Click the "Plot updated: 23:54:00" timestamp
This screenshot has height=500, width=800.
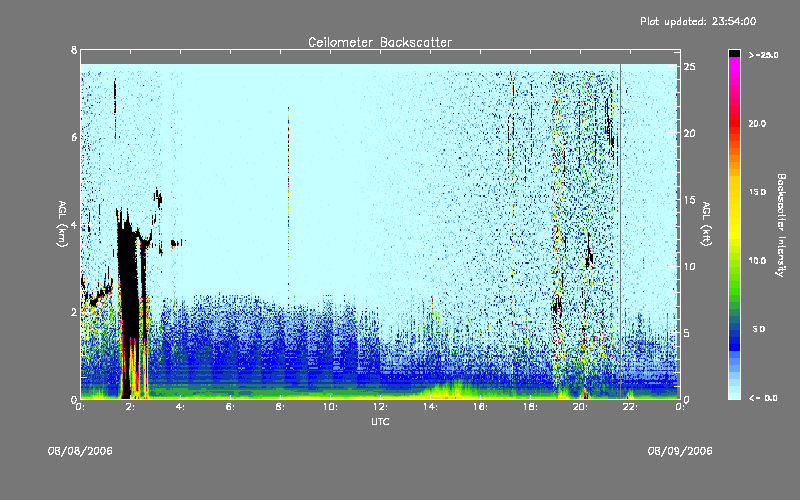[698, 21]
